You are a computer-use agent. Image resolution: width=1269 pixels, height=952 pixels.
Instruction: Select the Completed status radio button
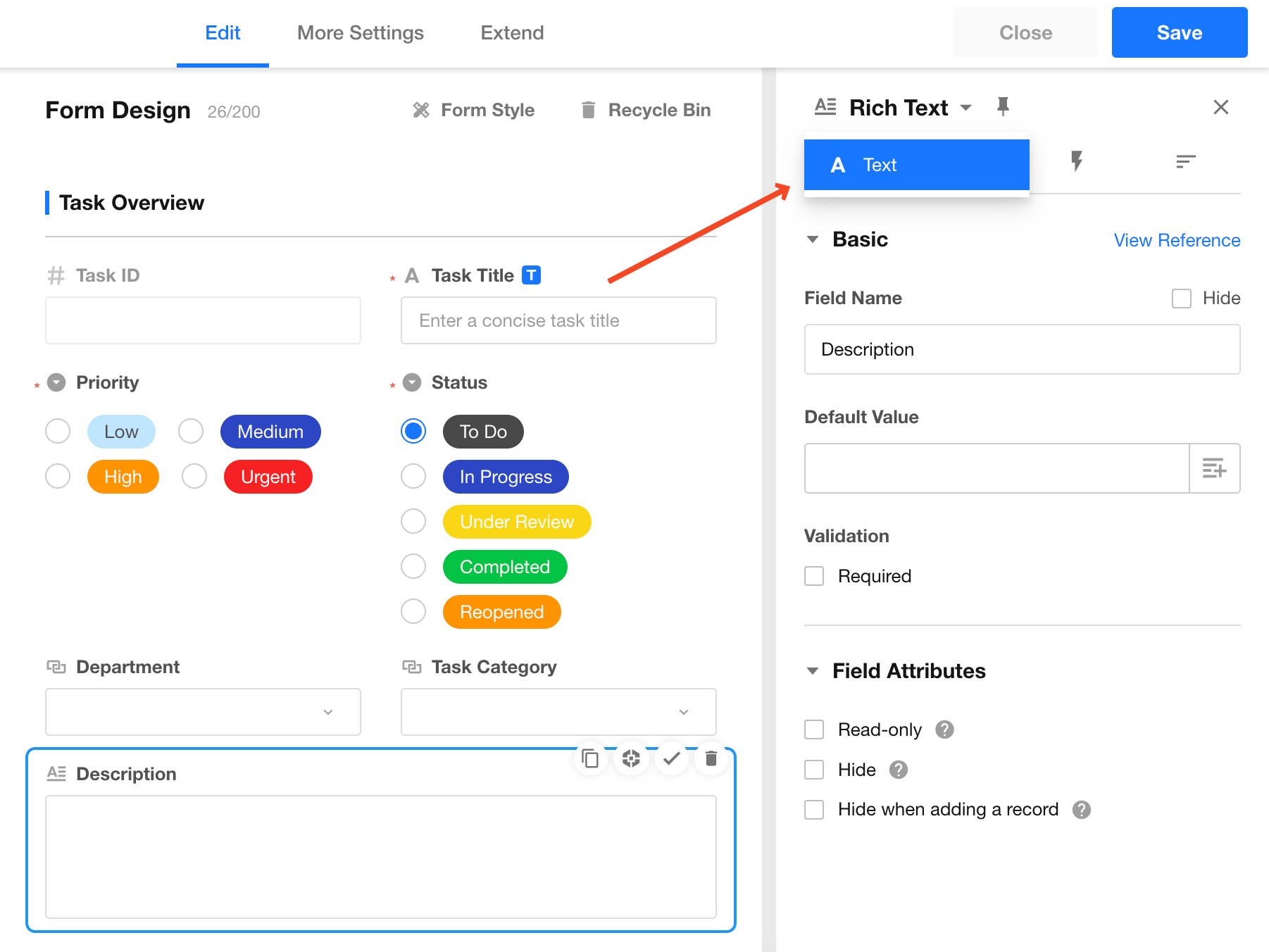coord(413,566)
